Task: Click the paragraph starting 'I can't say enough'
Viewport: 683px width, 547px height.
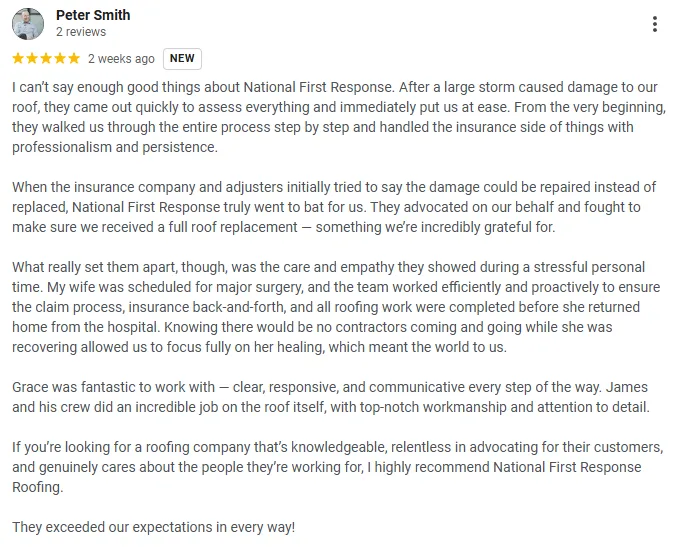Action: pos(339,117)
